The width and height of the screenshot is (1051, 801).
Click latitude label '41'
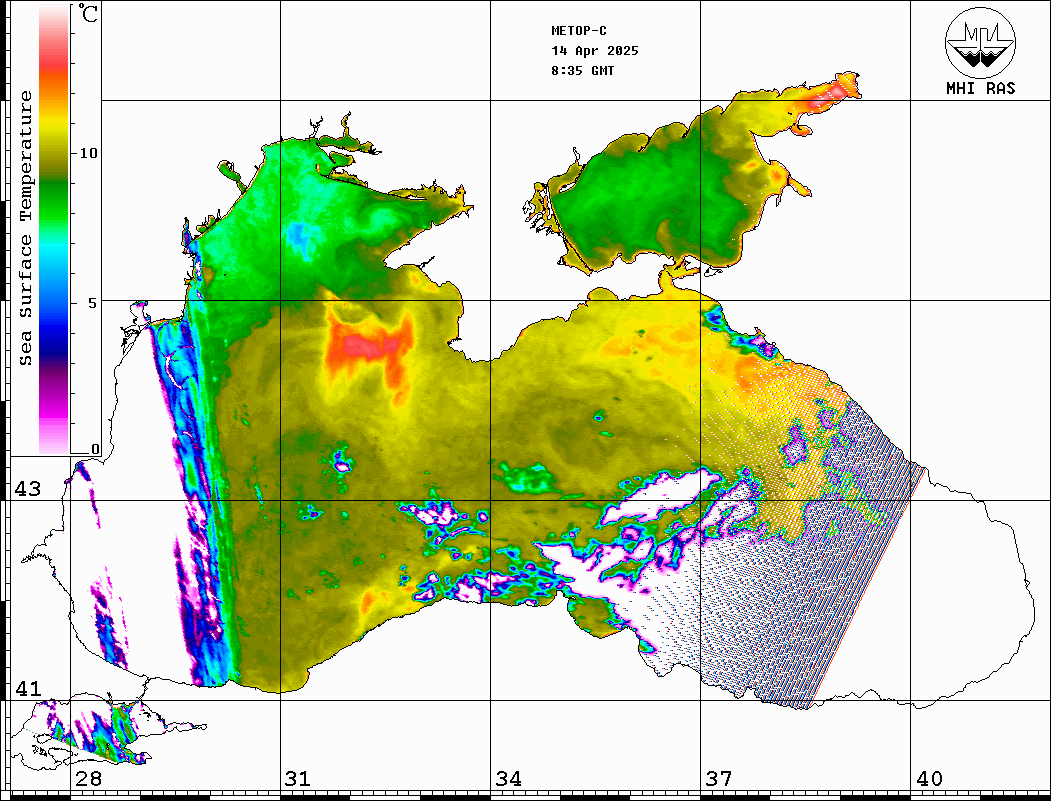tap(28, 689)
